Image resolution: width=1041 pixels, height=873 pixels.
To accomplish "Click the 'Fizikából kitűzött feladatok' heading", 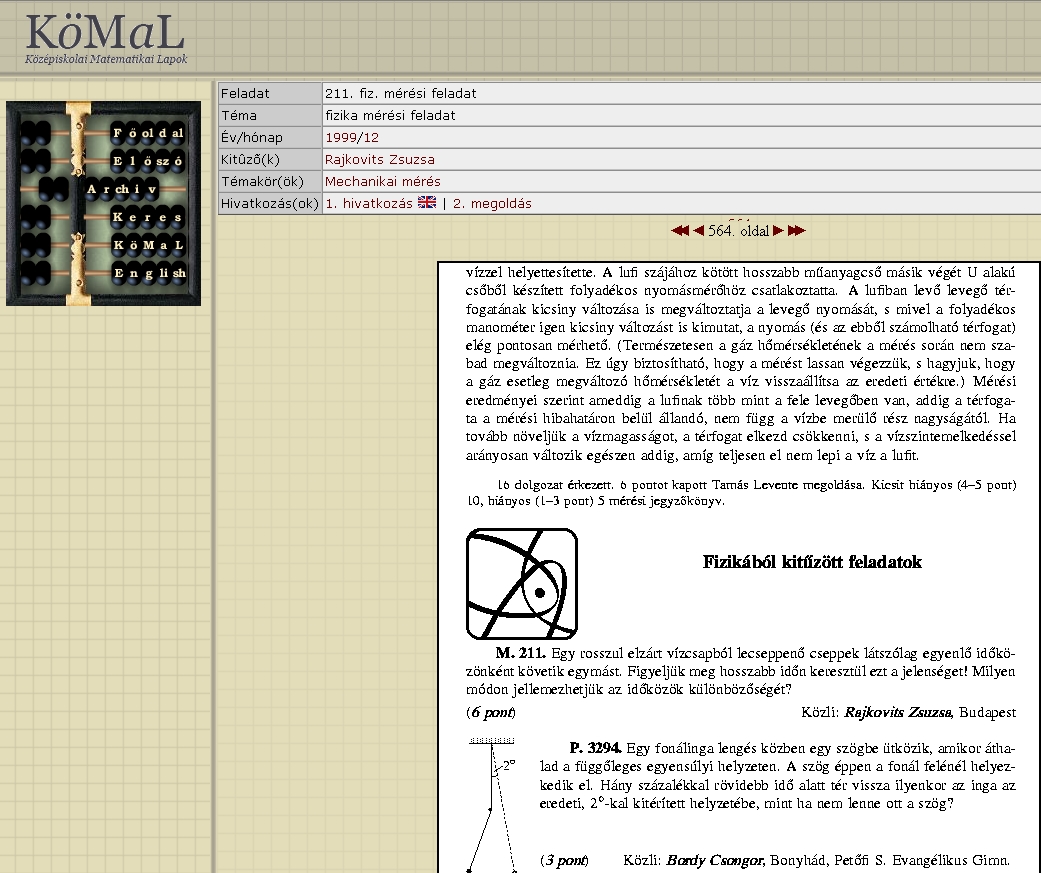I will 812,562.
